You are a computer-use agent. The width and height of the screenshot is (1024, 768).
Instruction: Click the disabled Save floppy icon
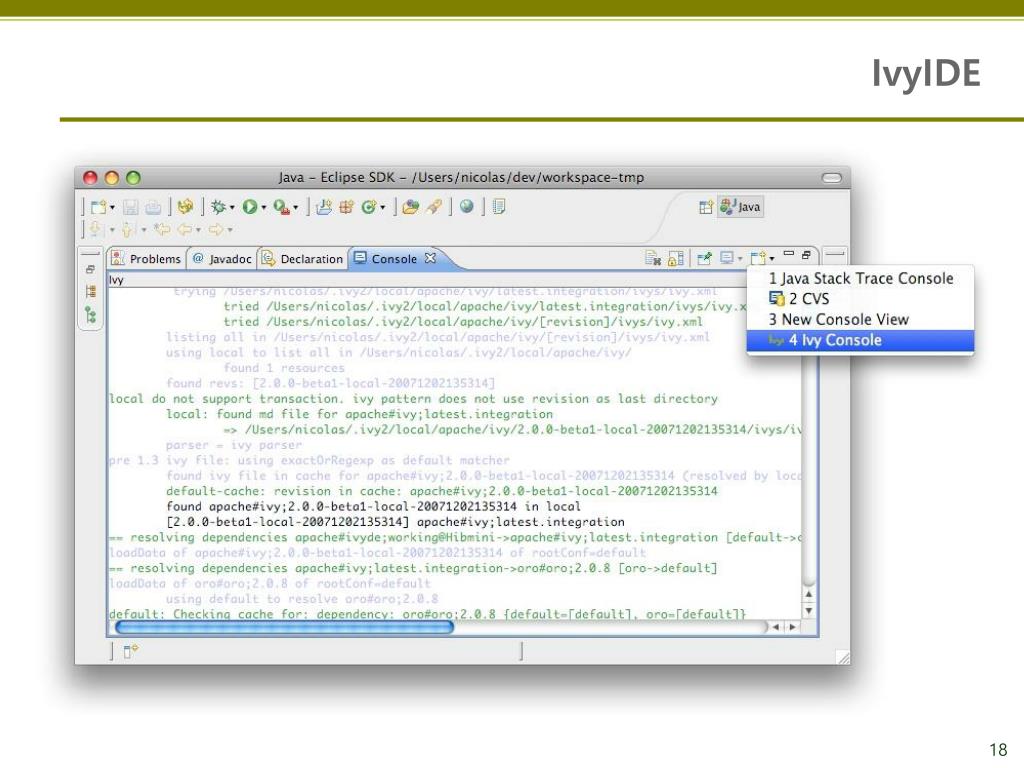point(131,207)
